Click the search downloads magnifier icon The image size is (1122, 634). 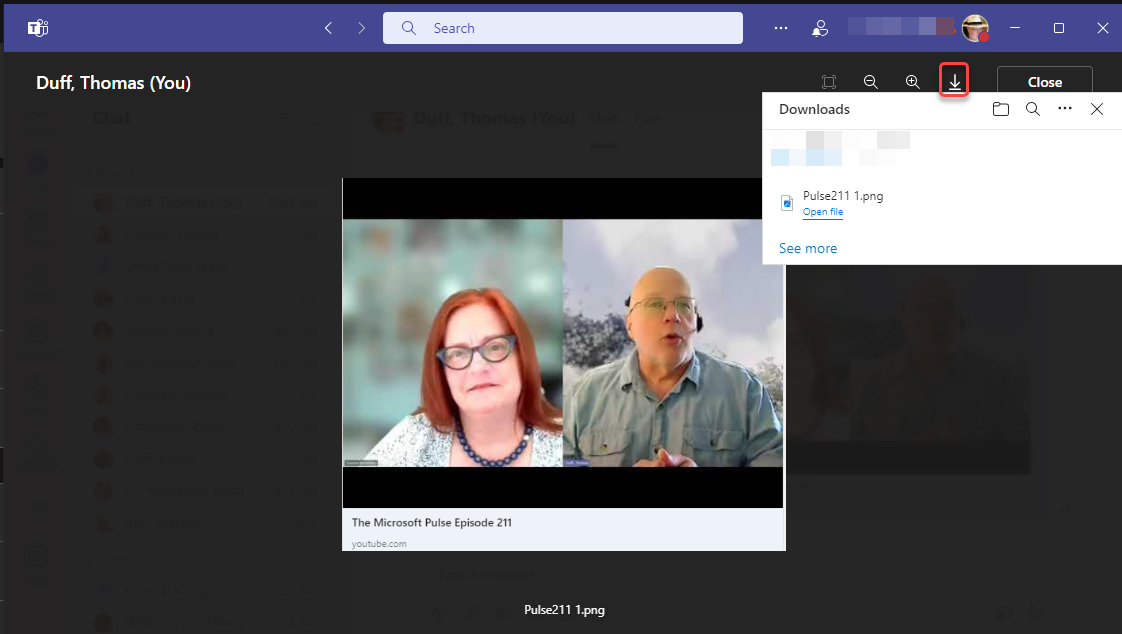click(x=1033, y=109)
